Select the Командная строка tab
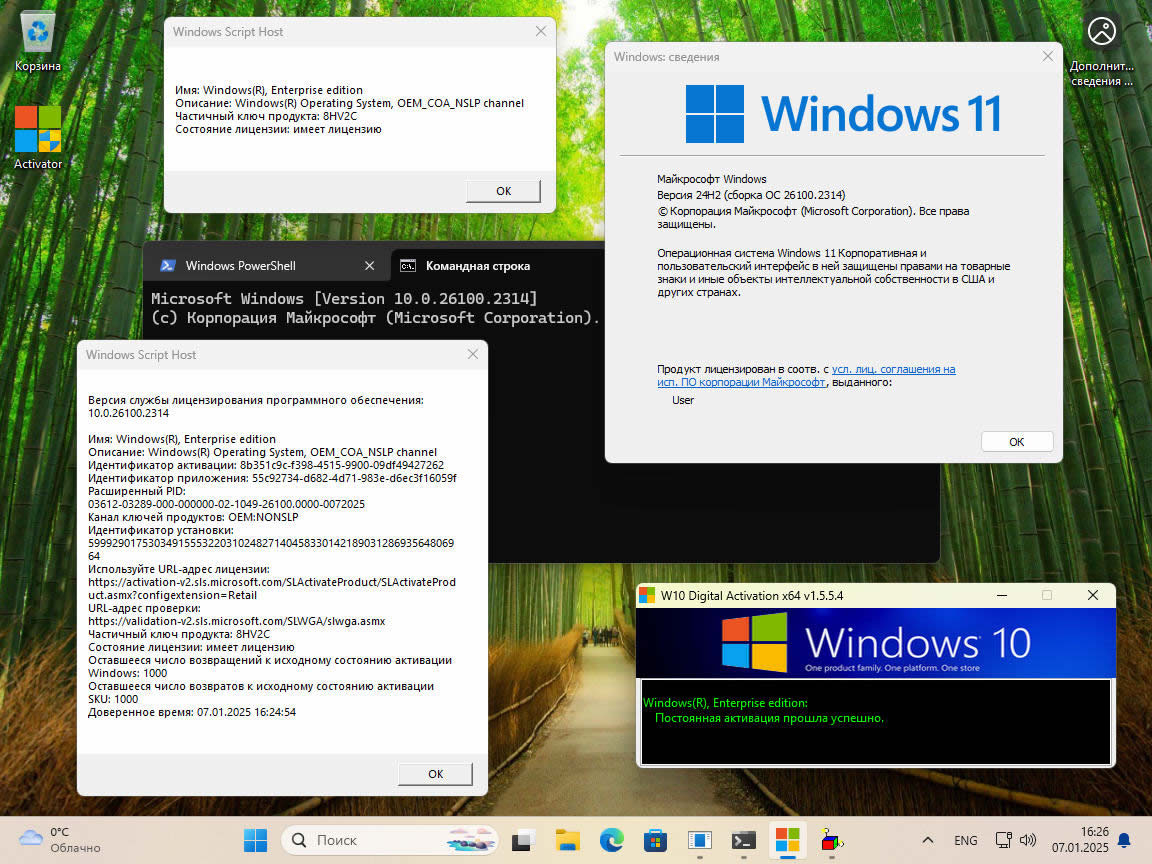This screenshot has height=864, width=1152. 478,266
